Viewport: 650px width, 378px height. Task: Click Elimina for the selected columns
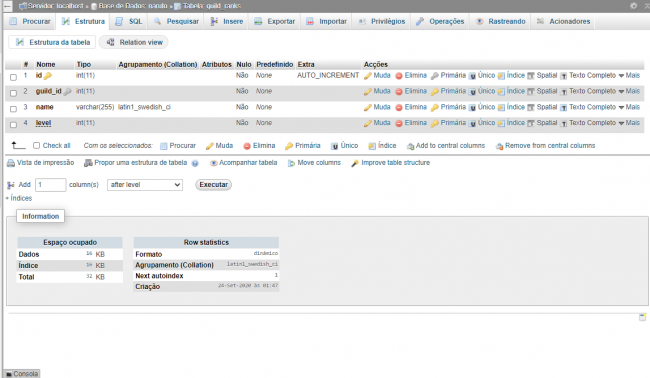(x=260, y=145)
